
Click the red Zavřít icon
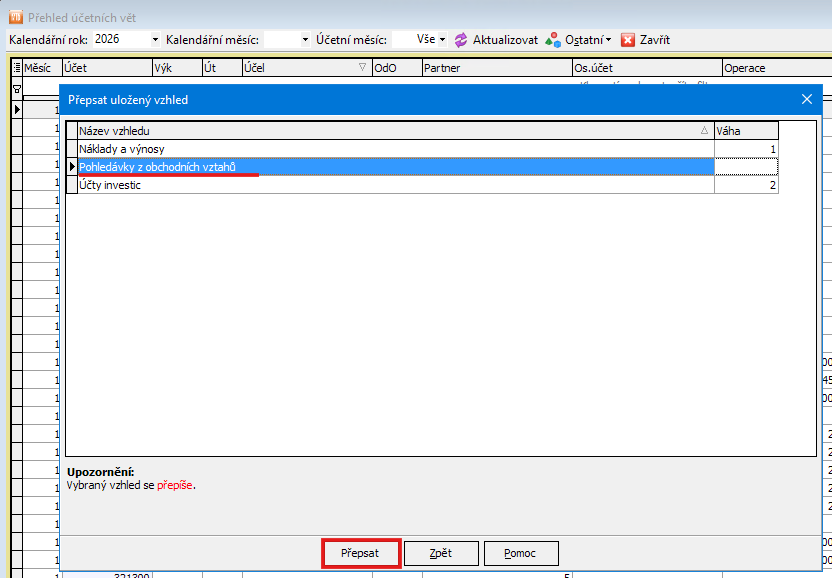[628, 40]
